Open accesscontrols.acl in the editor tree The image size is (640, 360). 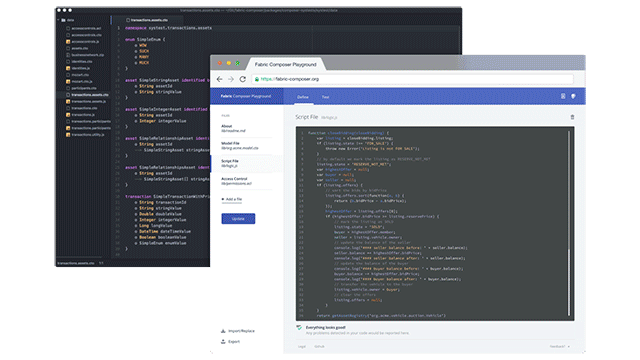point(86,28)
